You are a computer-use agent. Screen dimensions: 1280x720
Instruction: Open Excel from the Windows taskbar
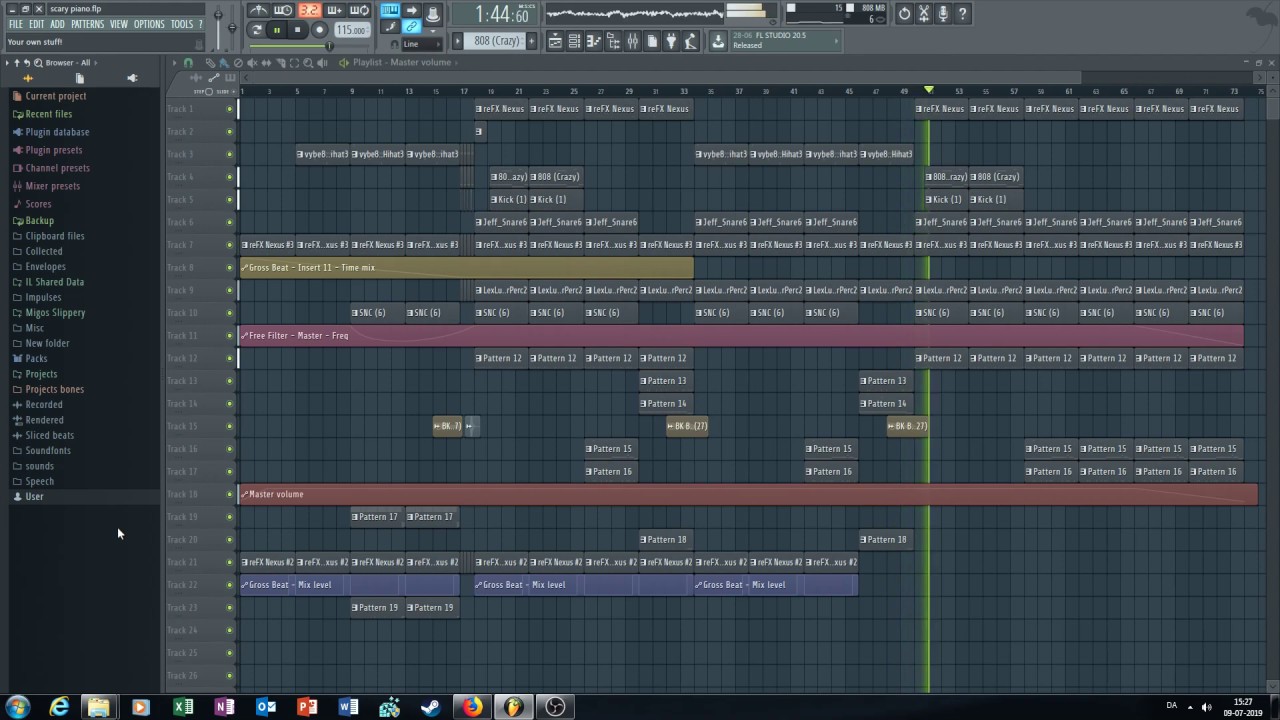tap(182, 707)
